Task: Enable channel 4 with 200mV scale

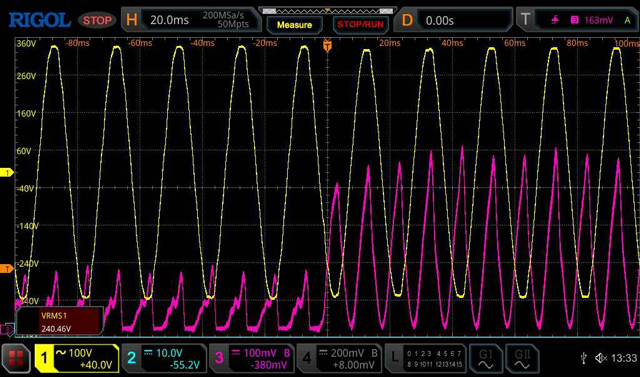Action: pyautogui.click(x=339, y=358)
